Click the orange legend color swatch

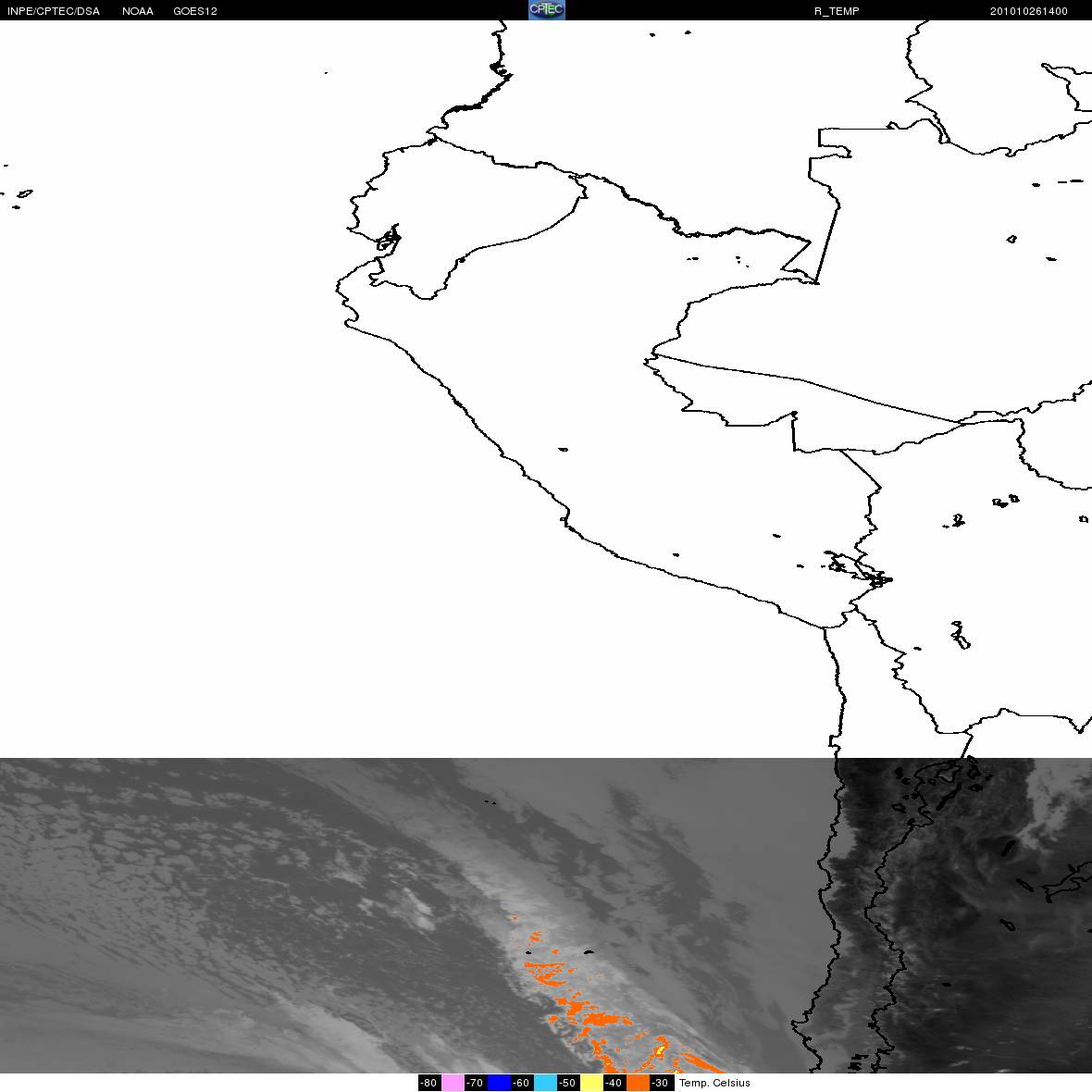[638, 1083]
